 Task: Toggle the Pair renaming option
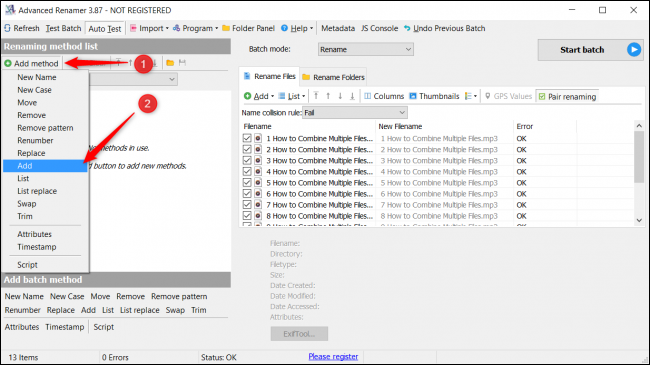pos(567,97)
